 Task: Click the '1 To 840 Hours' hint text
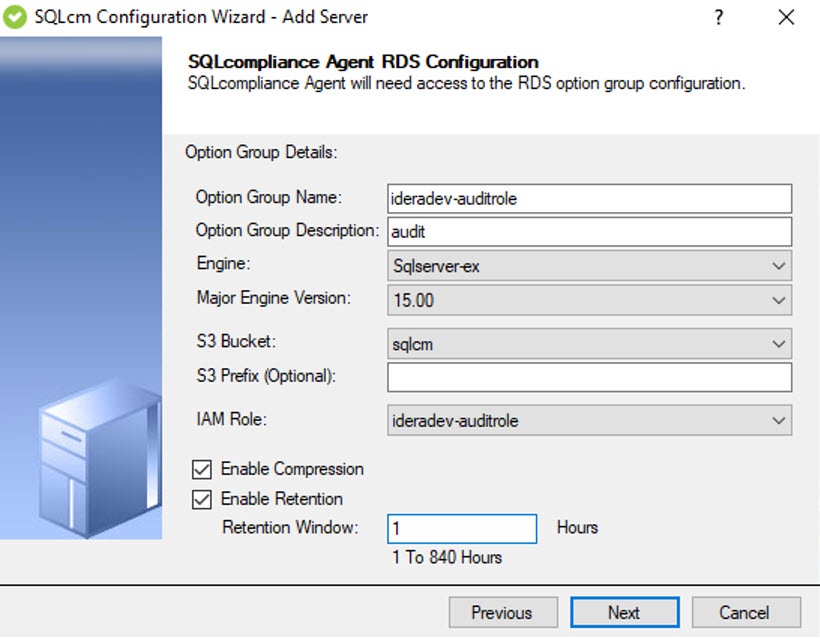coord(447,557)
